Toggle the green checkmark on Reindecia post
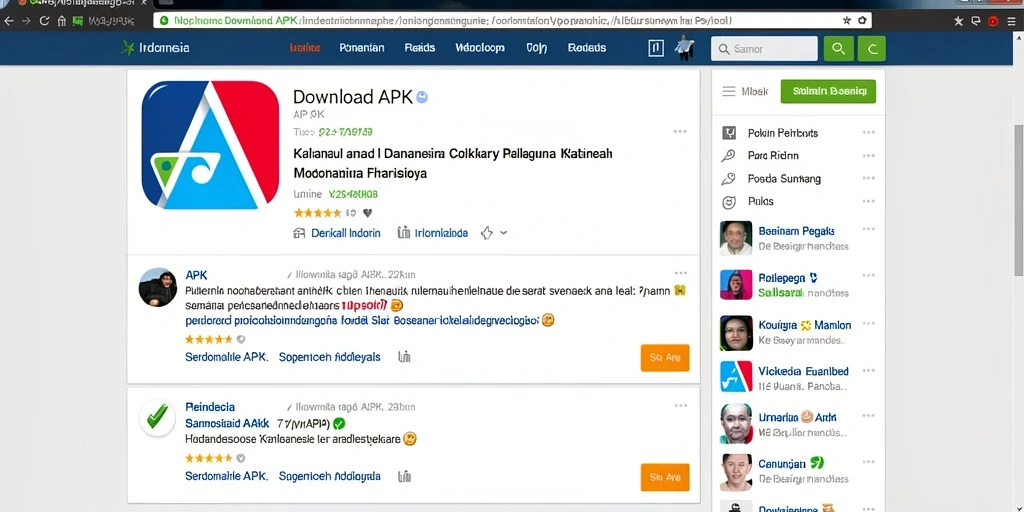 pos(157,417)
